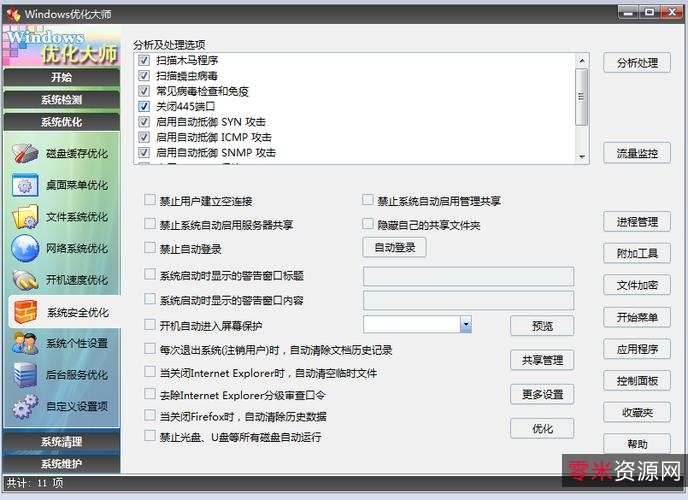This screenshot has width=688, height=500.
Task: Toggle 启用自动抵御 SNMP 攻击 checkbox
Action: [144, 152]
